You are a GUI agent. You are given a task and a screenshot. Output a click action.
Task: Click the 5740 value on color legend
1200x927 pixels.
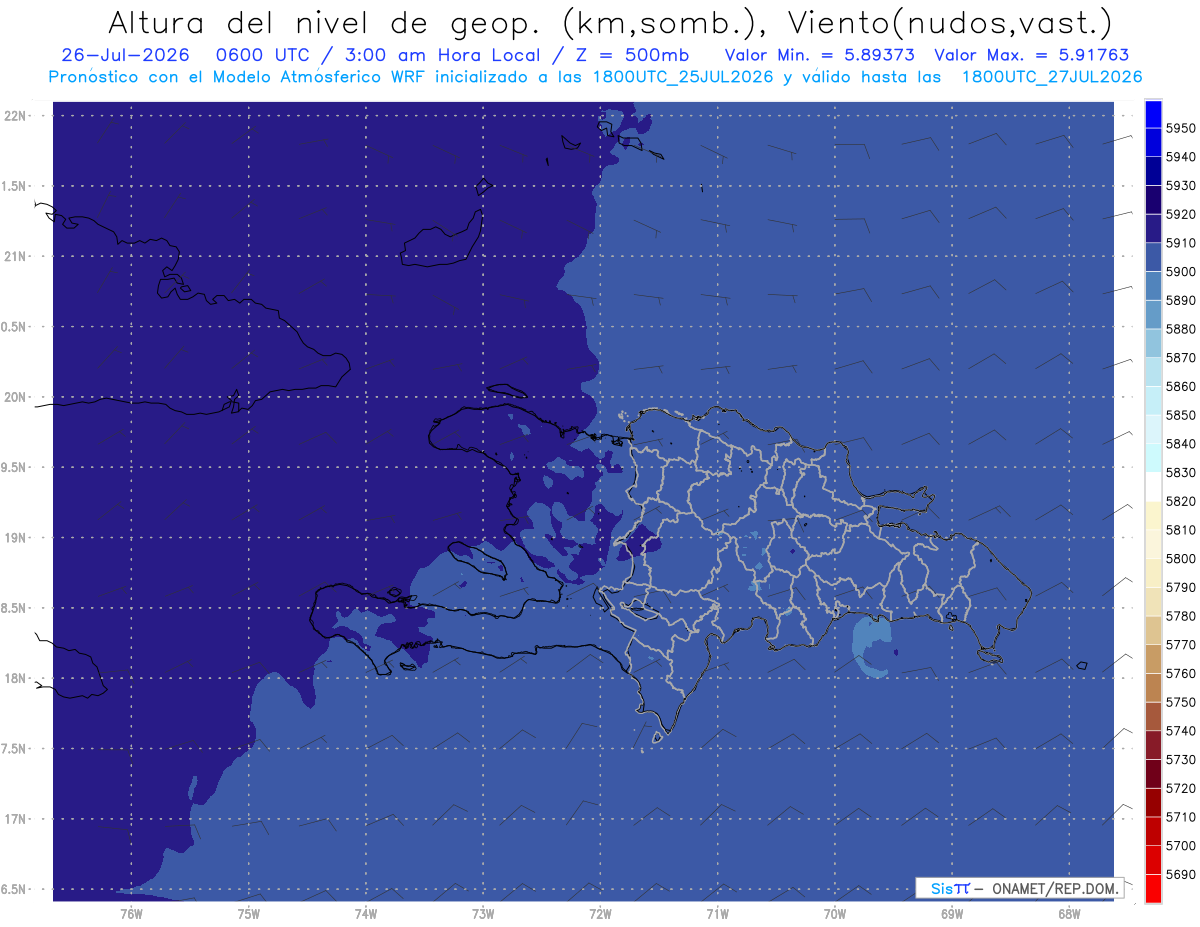point(1181,731)
